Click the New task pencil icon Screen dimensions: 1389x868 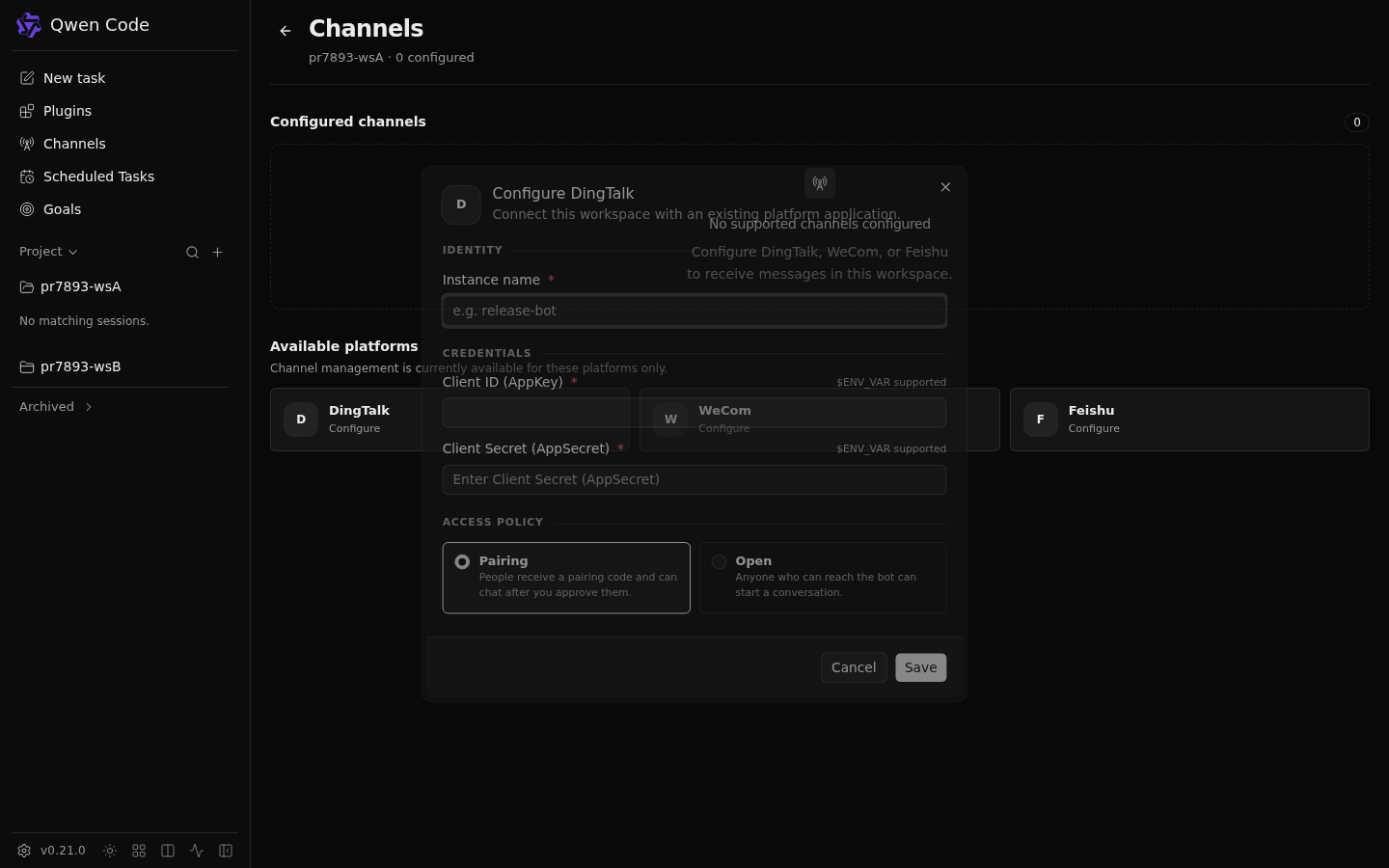[27, 78]
